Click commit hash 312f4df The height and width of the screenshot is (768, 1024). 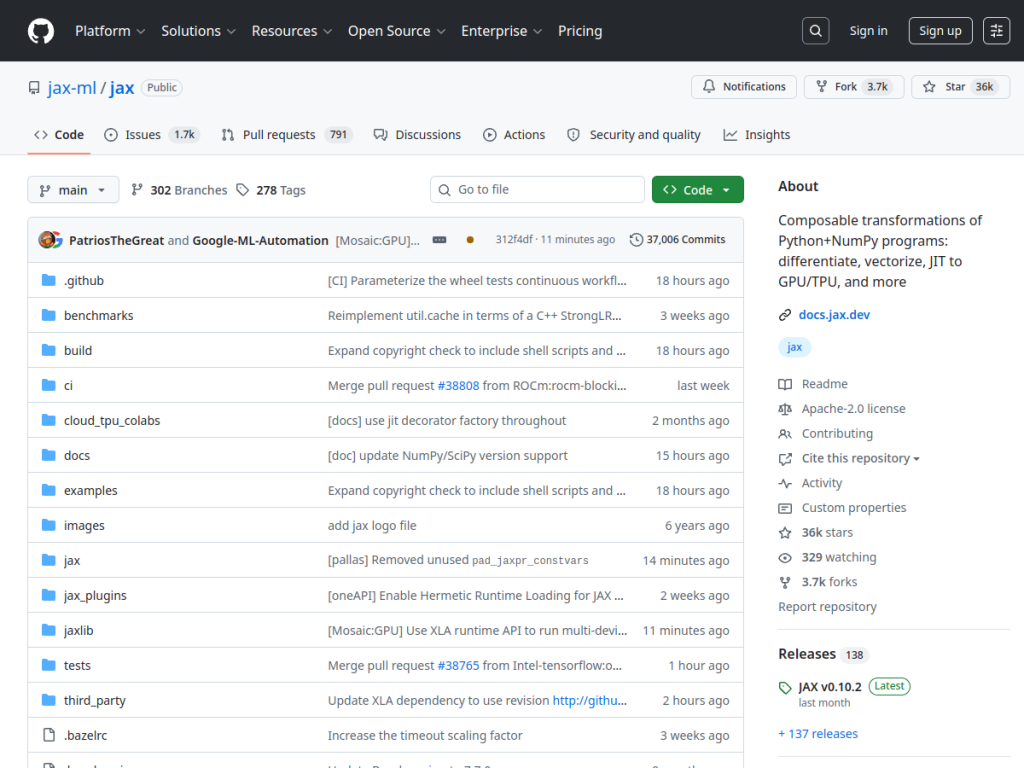[x=514, y=240]
